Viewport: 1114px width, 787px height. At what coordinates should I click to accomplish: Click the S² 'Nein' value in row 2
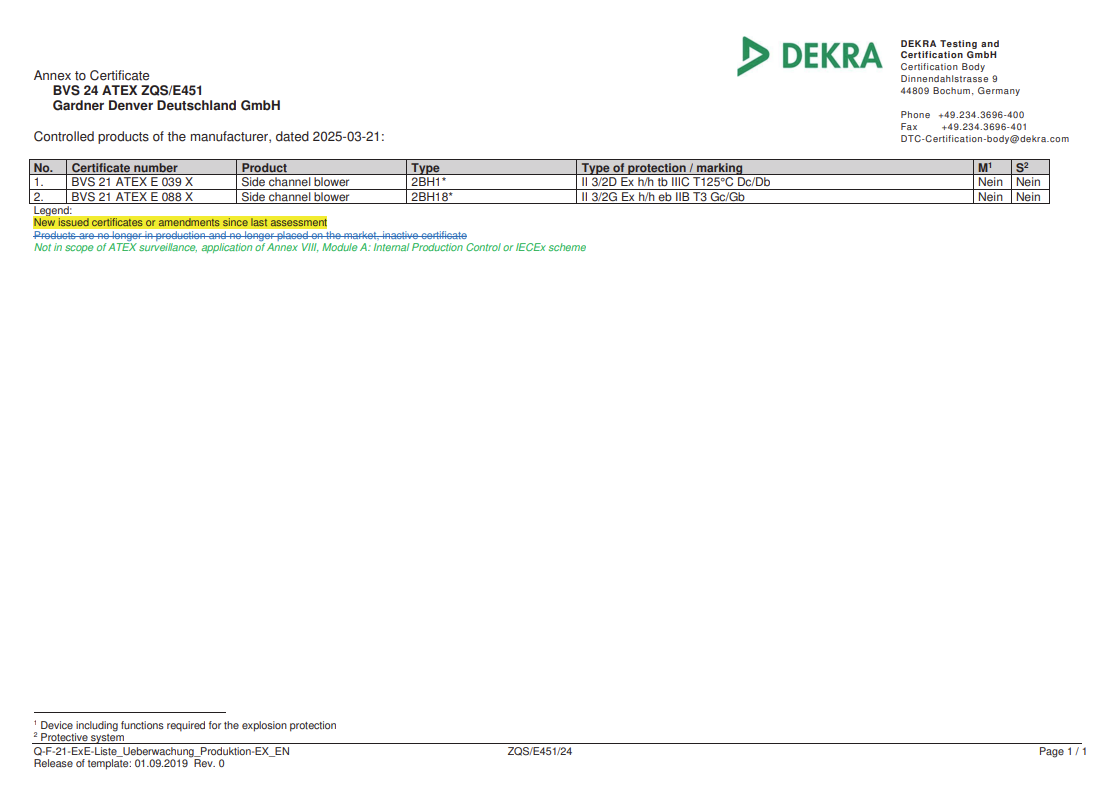click(1030, 197)
